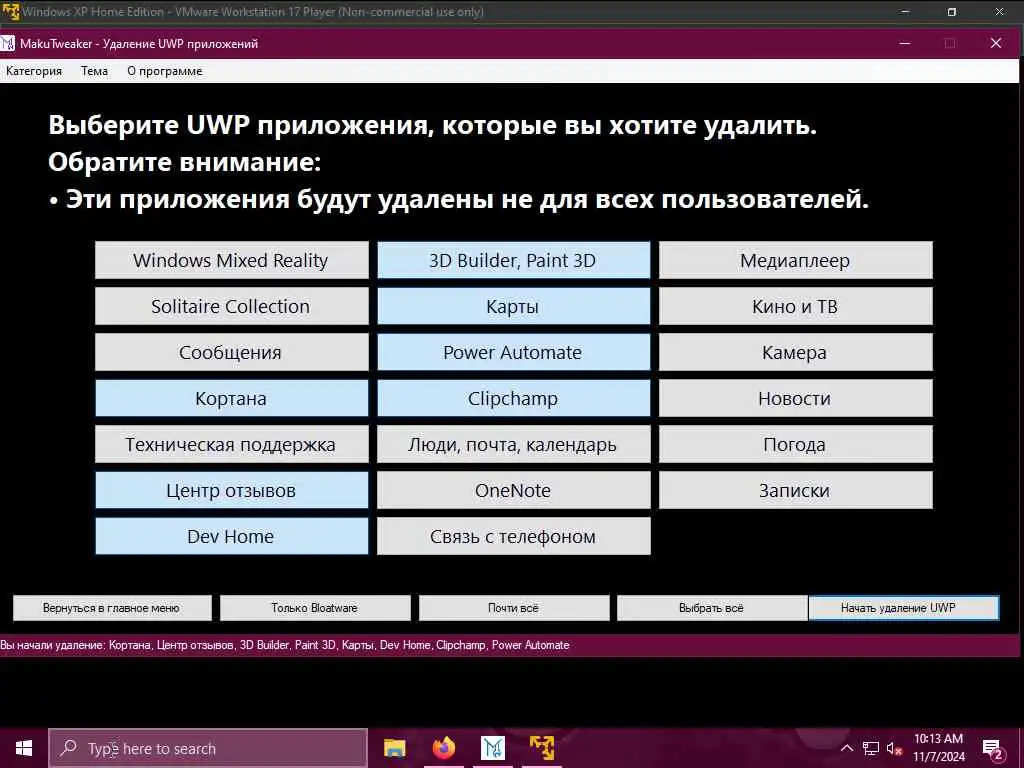Click VMware Player taskbar icon
1024x768 pixels.
pyautogui.click(x=542, y=748)
